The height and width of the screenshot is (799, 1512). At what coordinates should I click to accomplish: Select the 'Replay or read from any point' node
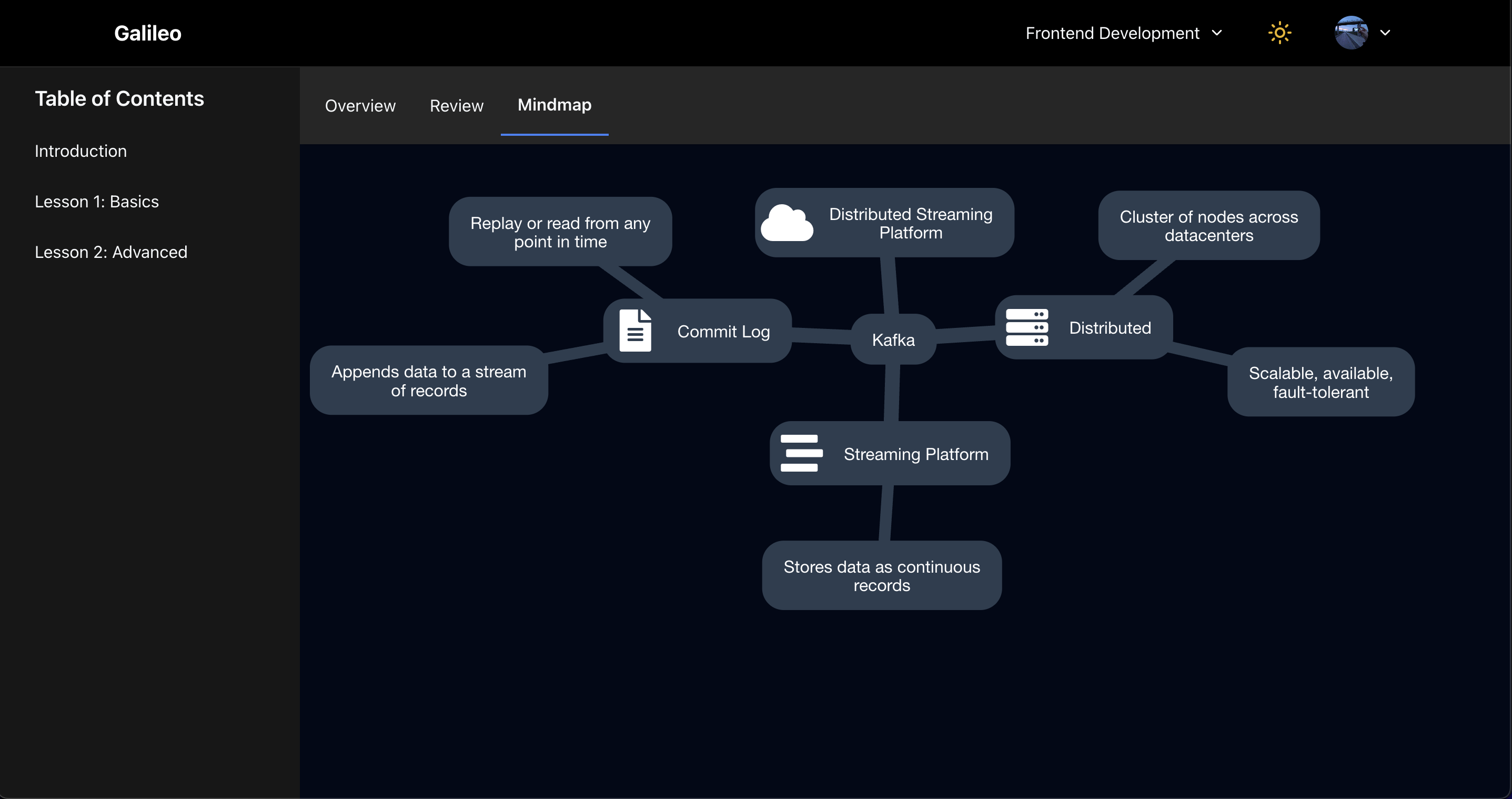(560, 232)
